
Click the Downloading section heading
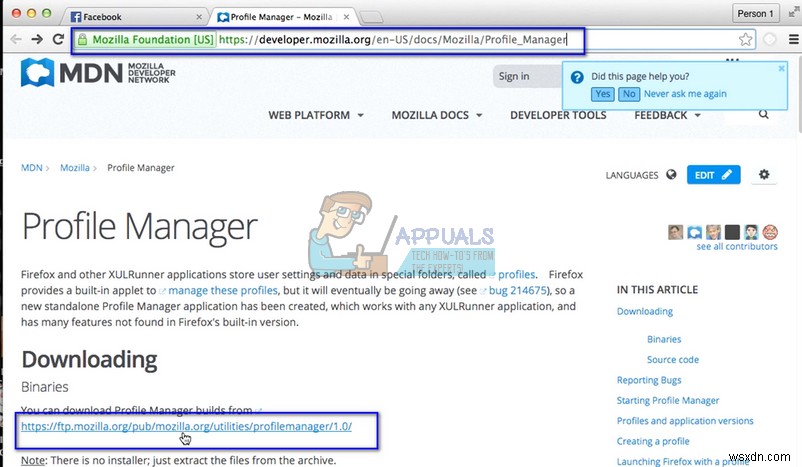coord(89,360)
